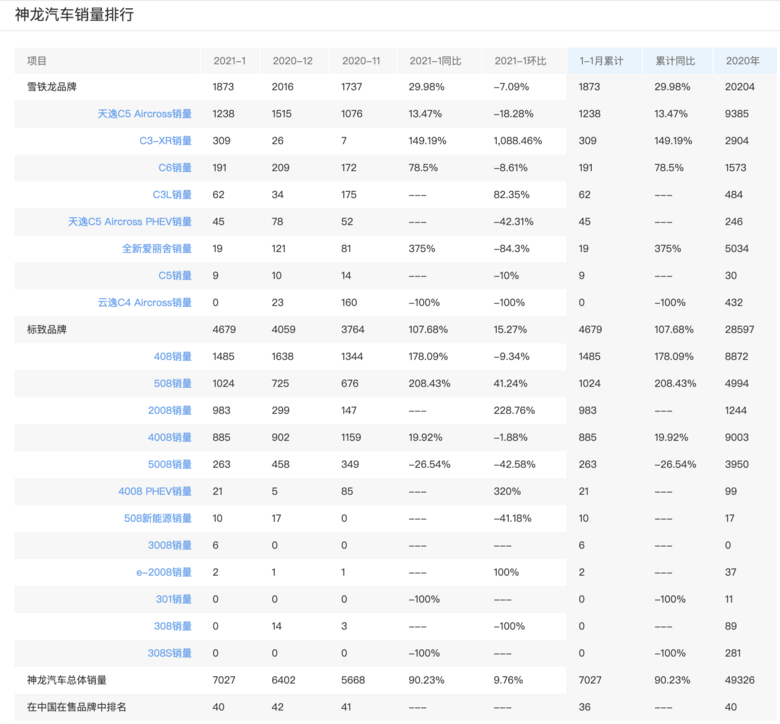Open the C5销量 link
Screen dimensions: 780x724
click(175, 275)
